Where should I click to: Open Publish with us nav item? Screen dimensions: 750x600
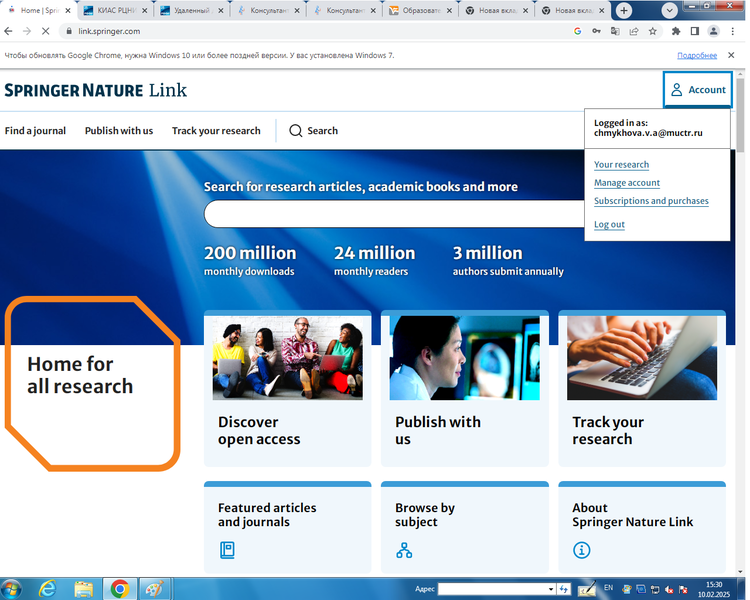click(x=119, y=131)
